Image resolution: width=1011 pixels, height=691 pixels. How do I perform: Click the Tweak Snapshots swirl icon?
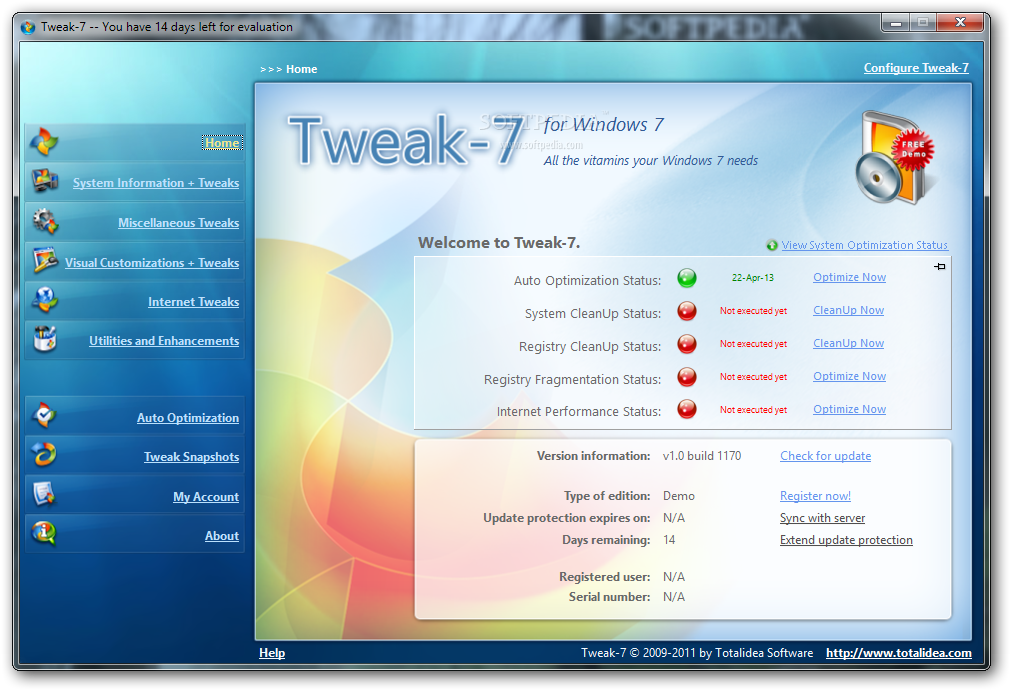coord(44,455)
